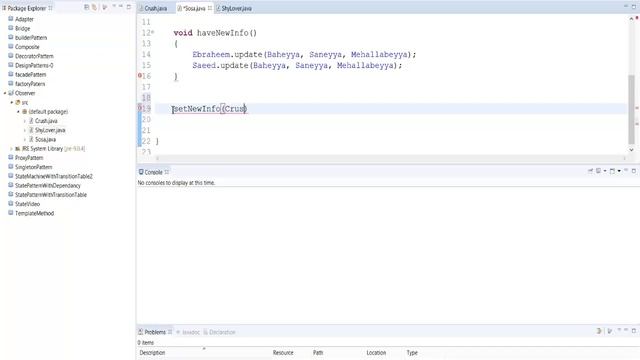
Task: Click the Adapter project icon
Action: click(x=11, y=19)
